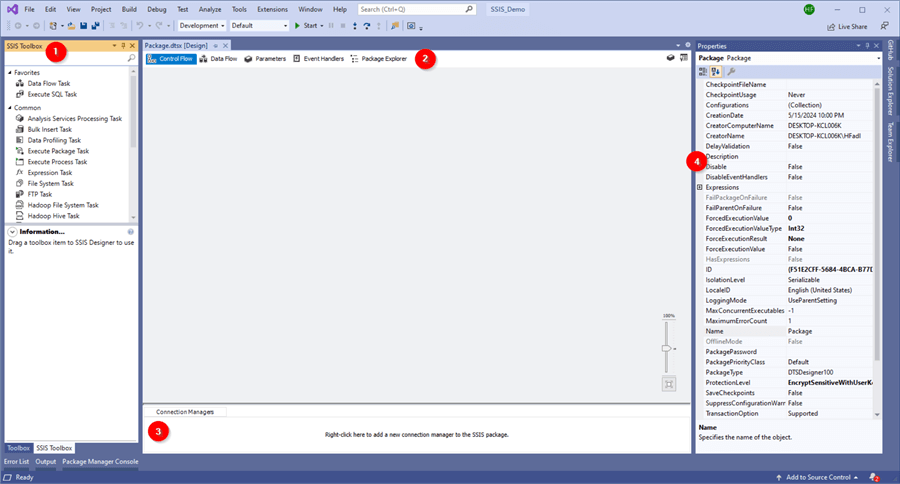Toggle Alphabetical sort in Properties
Viewport: 900px width, 484px height.
point(715,72)
